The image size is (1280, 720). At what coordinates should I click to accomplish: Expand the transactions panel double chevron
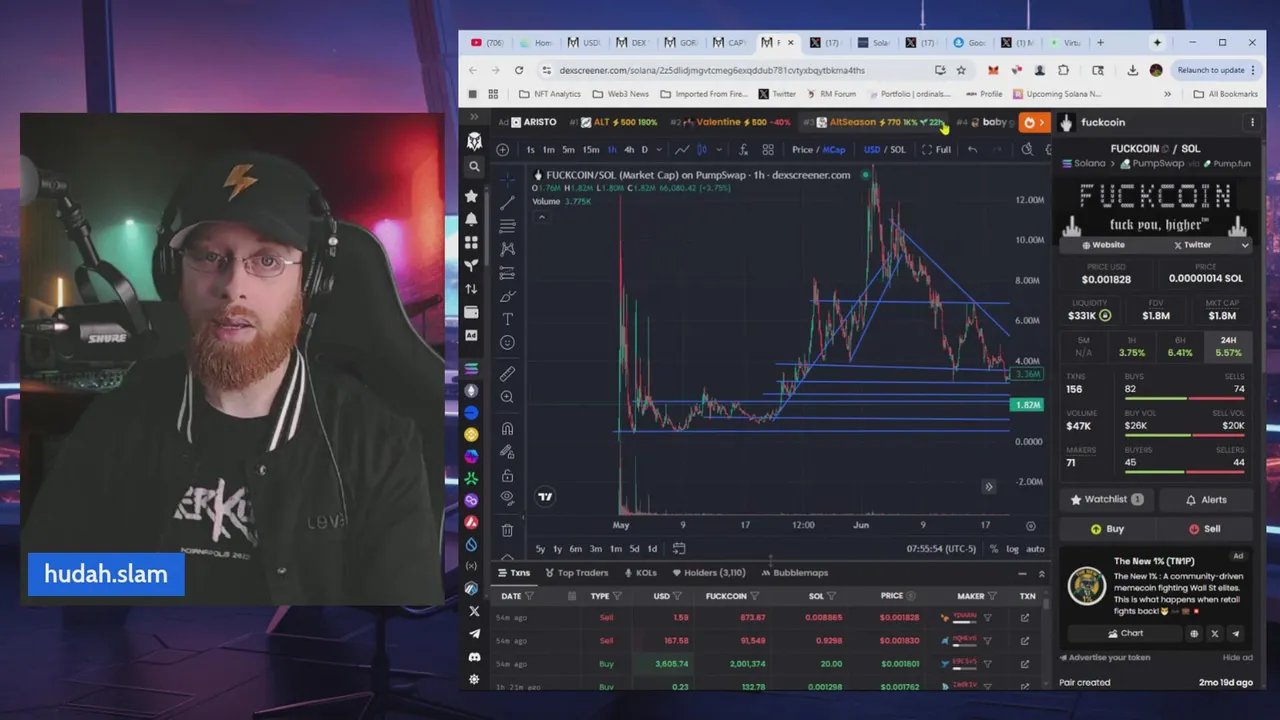1041,573
